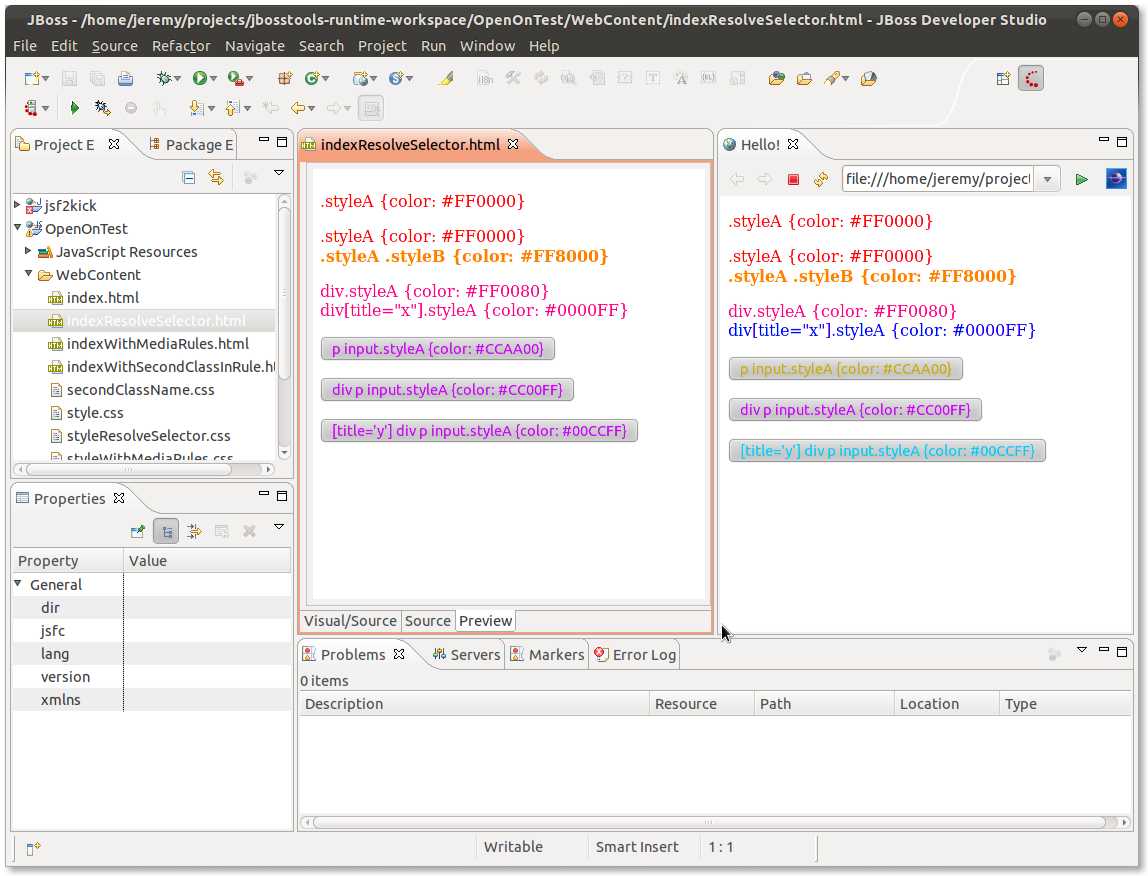Click the Open Perspective icon

1003,78
